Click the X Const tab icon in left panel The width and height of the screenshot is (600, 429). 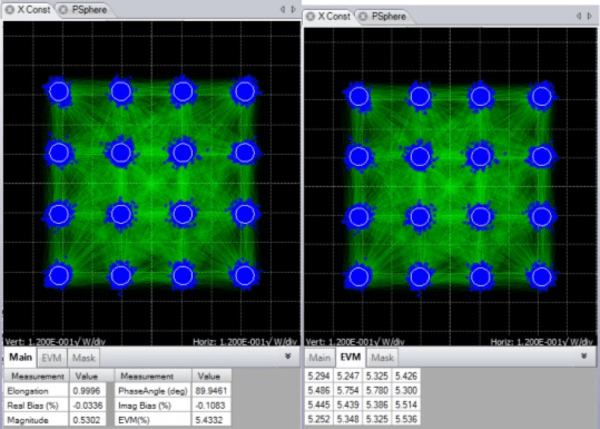[x=10, y=9]
